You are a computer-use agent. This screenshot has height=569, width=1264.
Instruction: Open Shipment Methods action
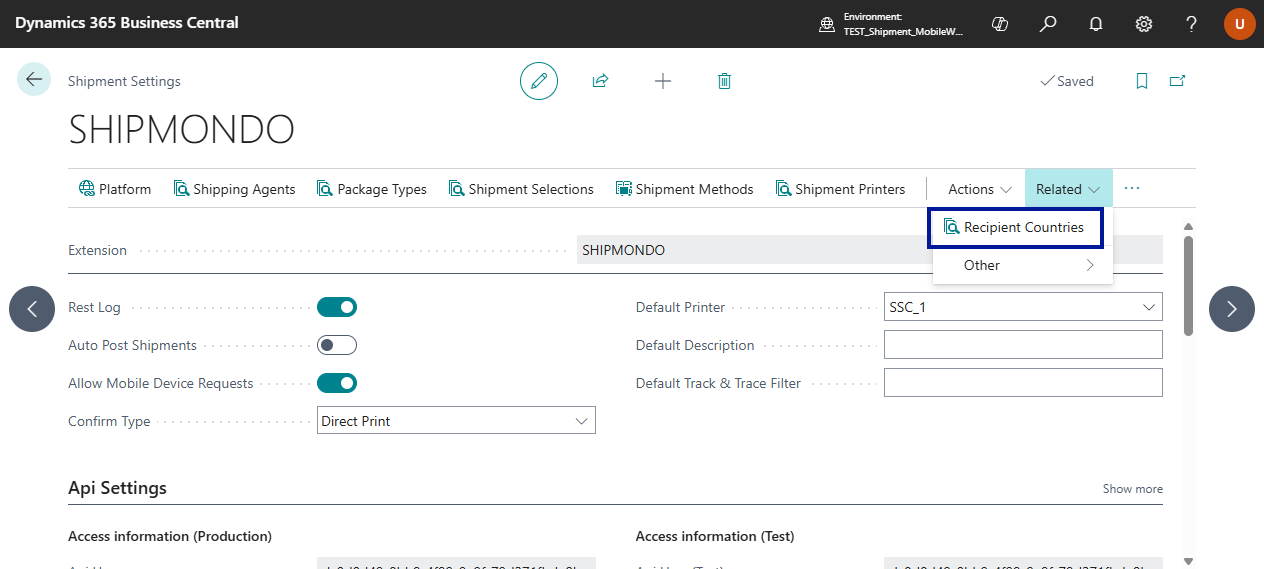(685, 189)
